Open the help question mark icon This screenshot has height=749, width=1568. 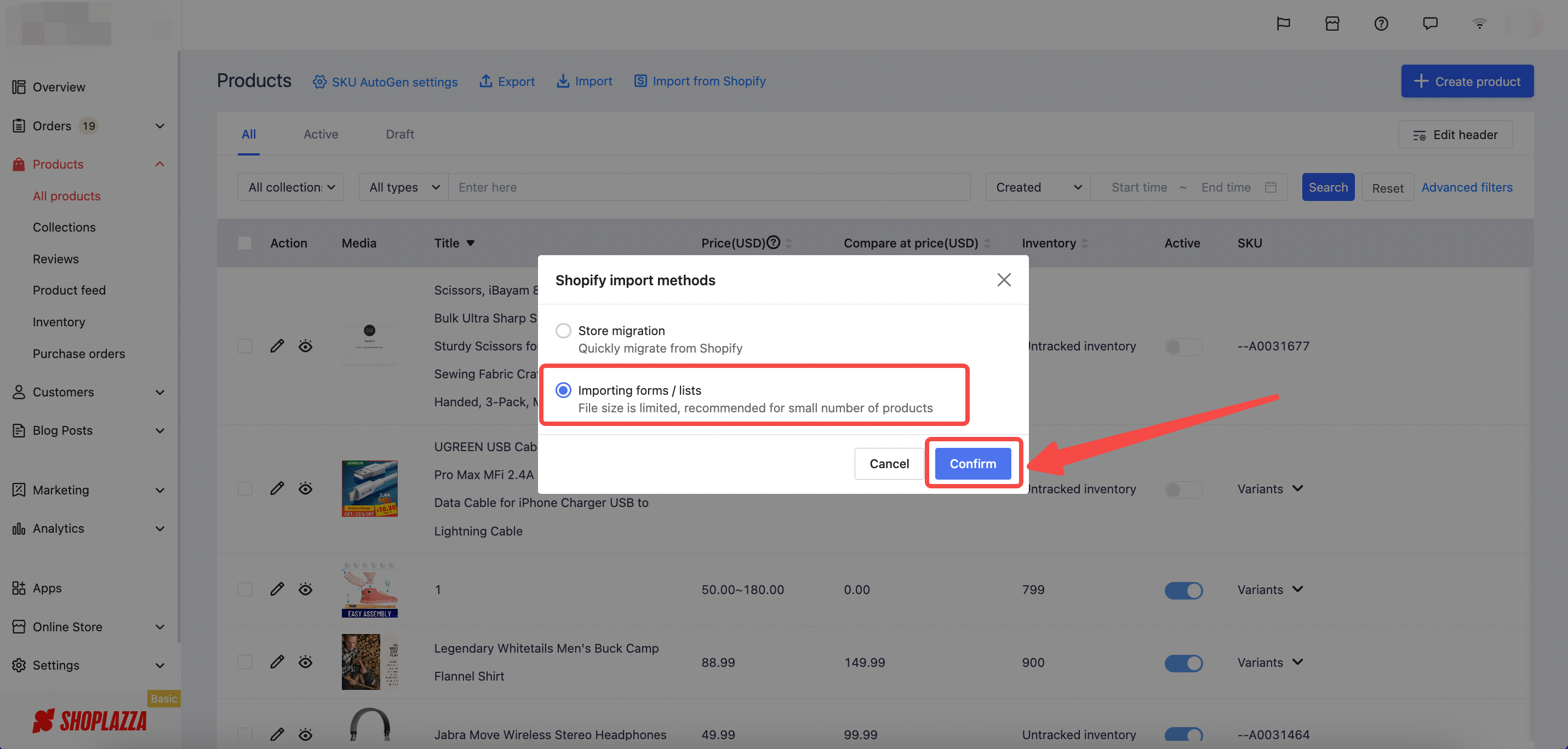[x=1381, y=24]
